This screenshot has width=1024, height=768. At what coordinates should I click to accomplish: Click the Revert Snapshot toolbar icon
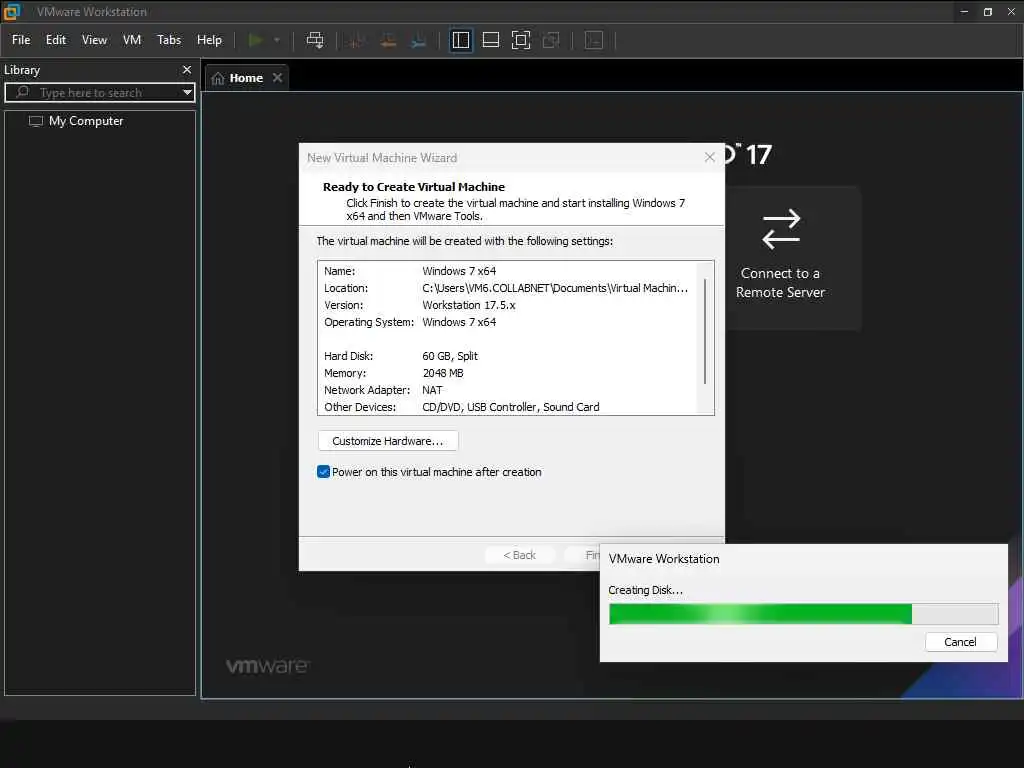click(388, 40)
